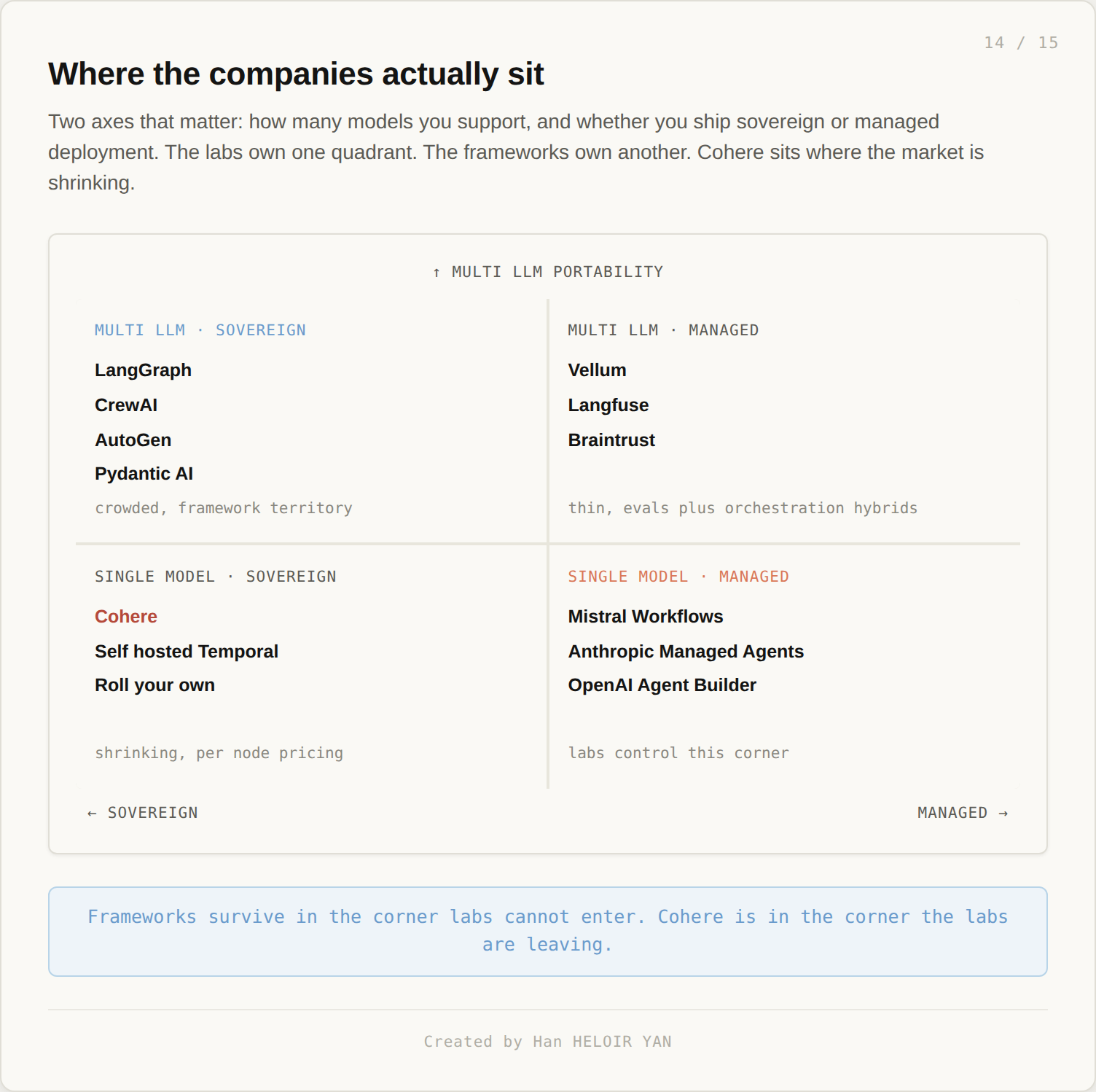Click the LangGraph entry
The height and width of the screenshot is (1092, 1096).
[143, 370]
